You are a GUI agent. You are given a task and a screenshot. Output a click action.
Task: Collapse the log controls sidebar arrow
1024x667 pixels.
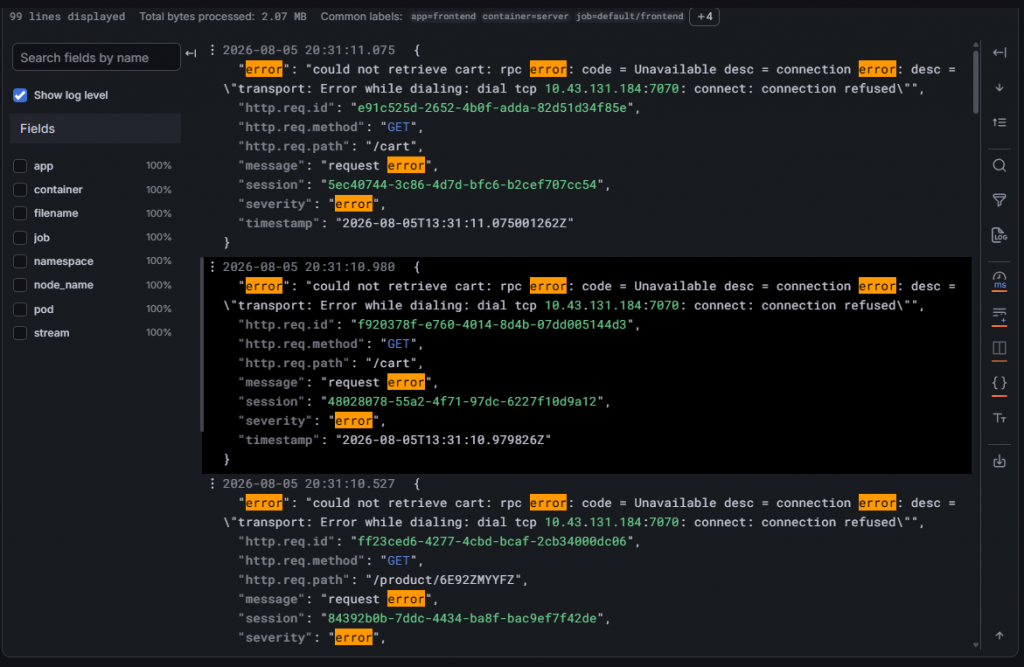tap(999, 53)
